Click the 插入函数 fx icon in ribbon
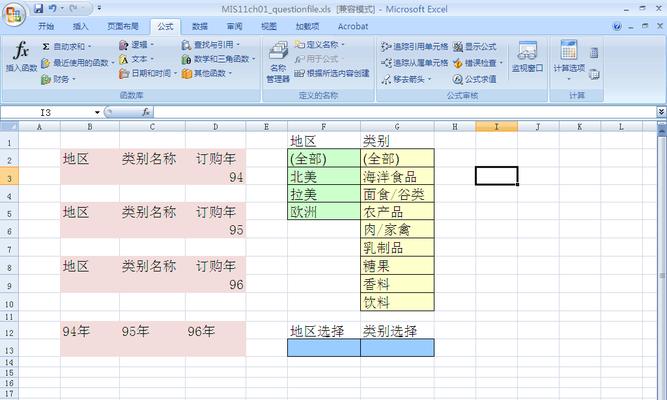Image resolution: width=667 pixels, height=400 pixels. [21, 57]
